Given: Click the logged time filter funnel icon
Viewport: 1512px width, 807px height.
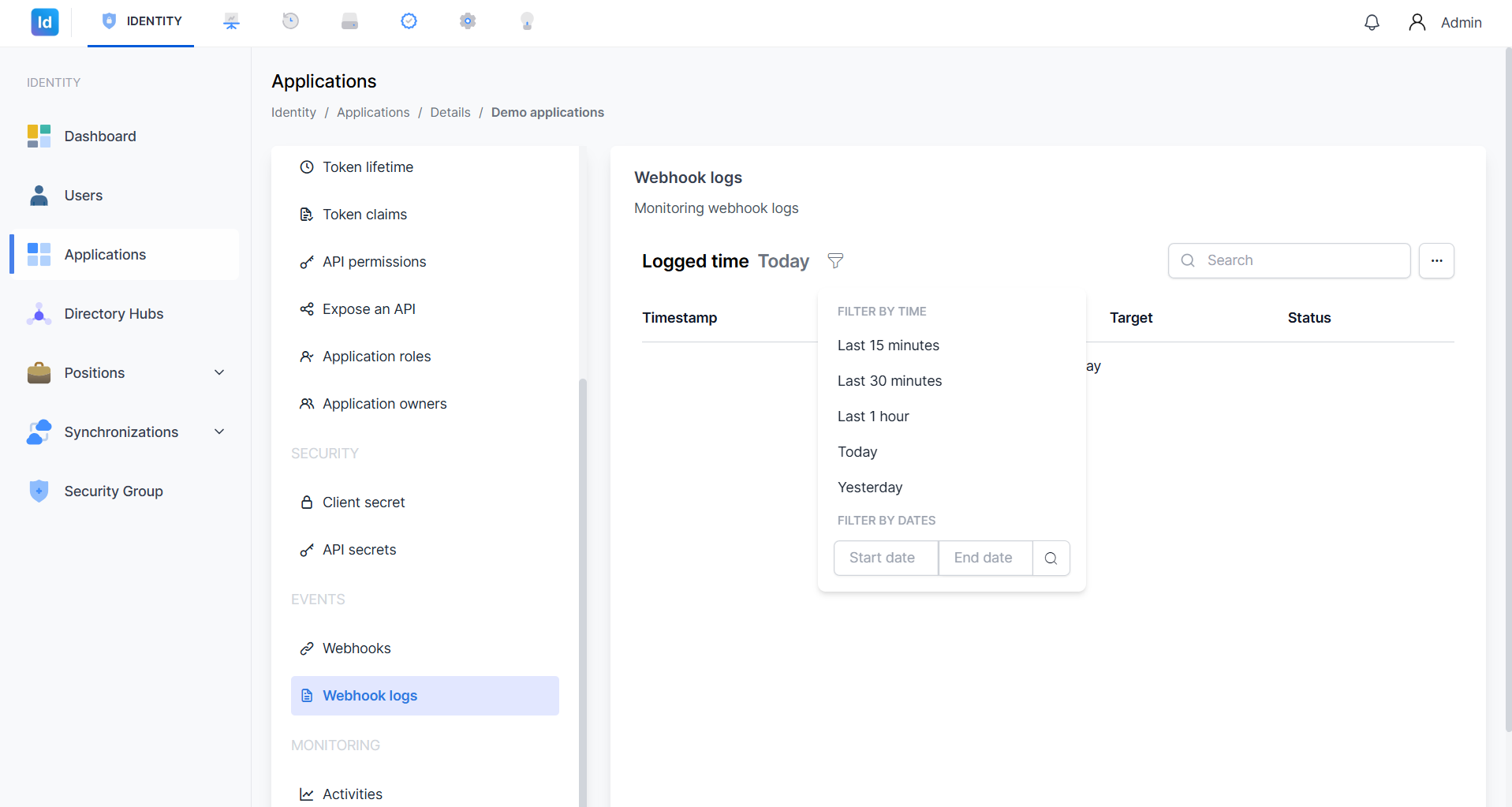Looking at the screenshot, I should pyautogui.click(x=835, y=260).
